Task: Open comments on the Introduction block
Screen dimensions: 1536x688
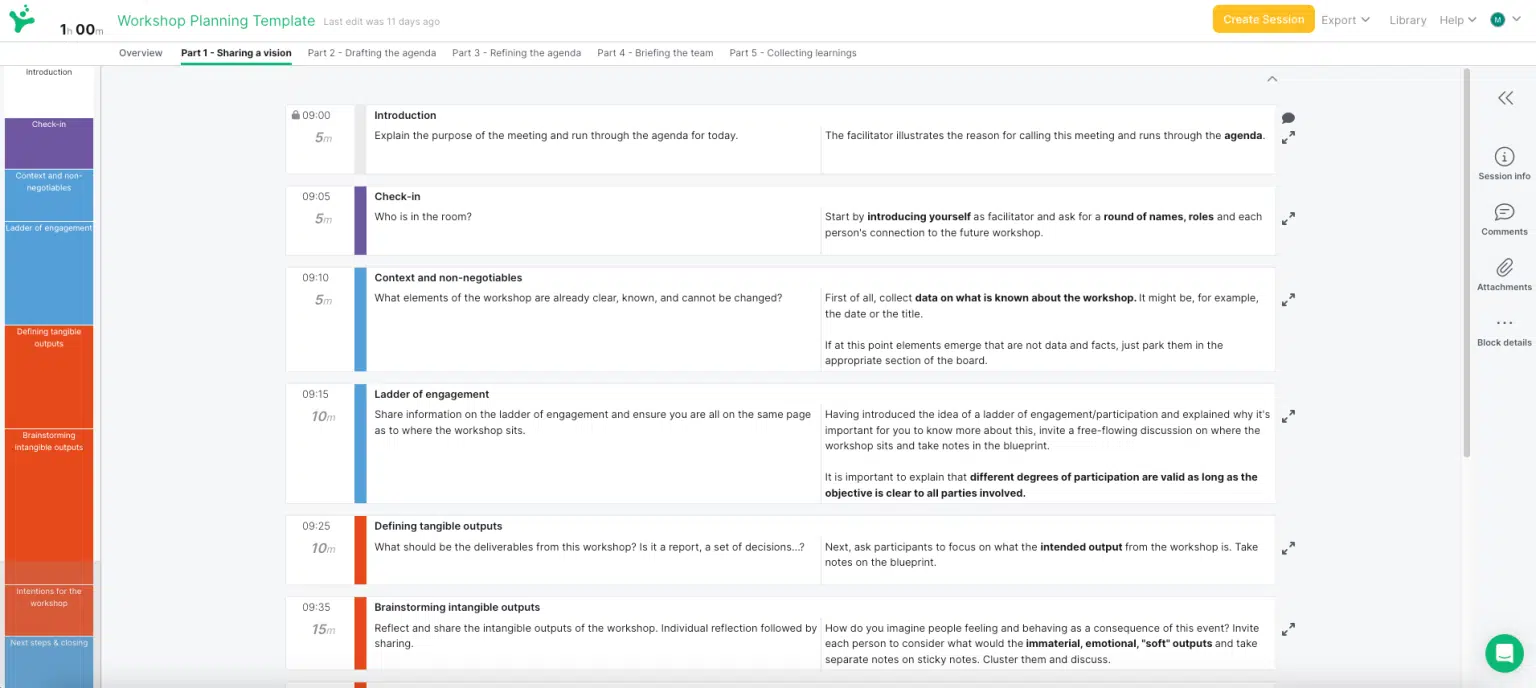Action: click(1288, 117)
